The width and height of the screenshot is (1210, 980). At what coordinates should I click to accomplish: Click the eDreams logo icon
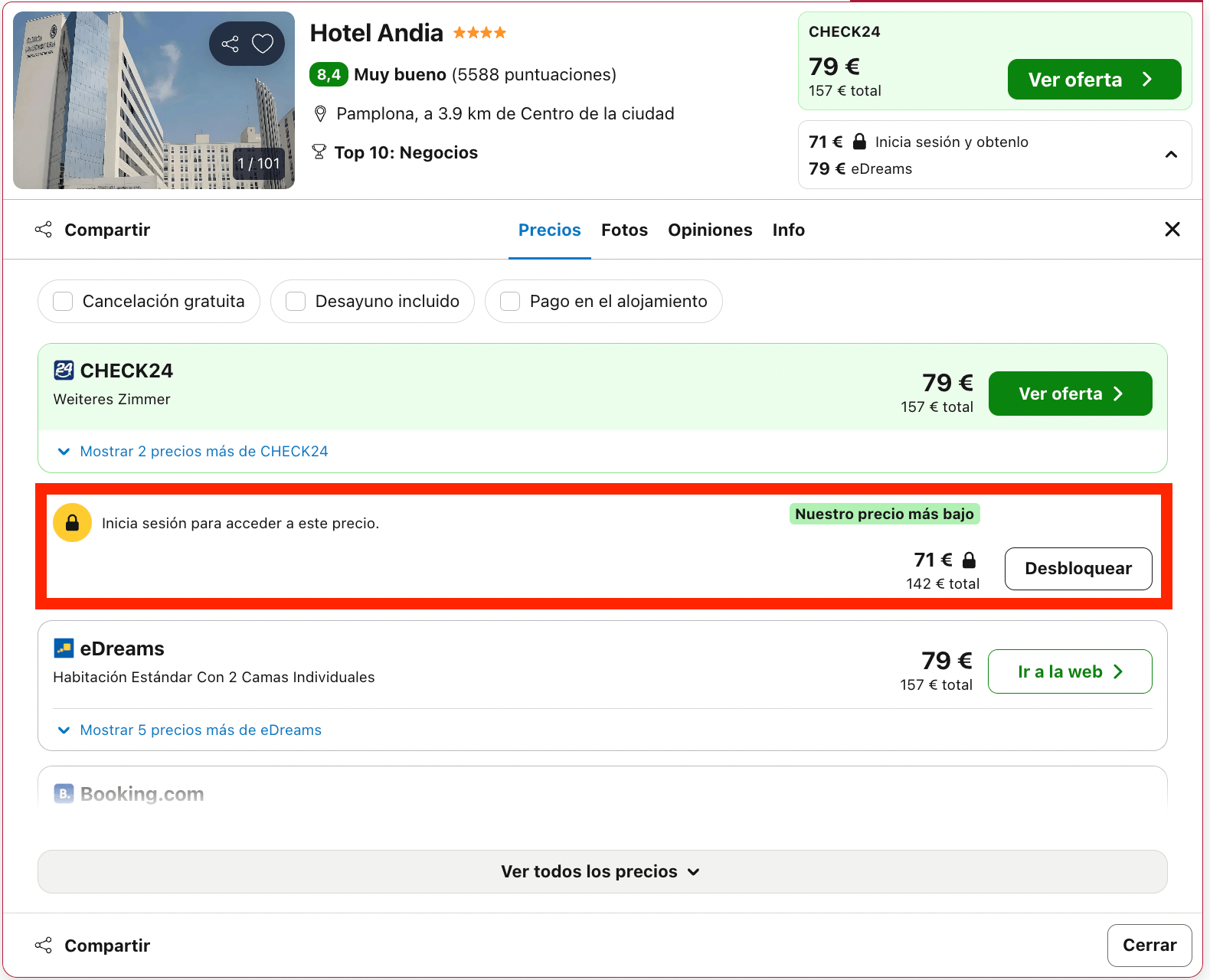64,648
